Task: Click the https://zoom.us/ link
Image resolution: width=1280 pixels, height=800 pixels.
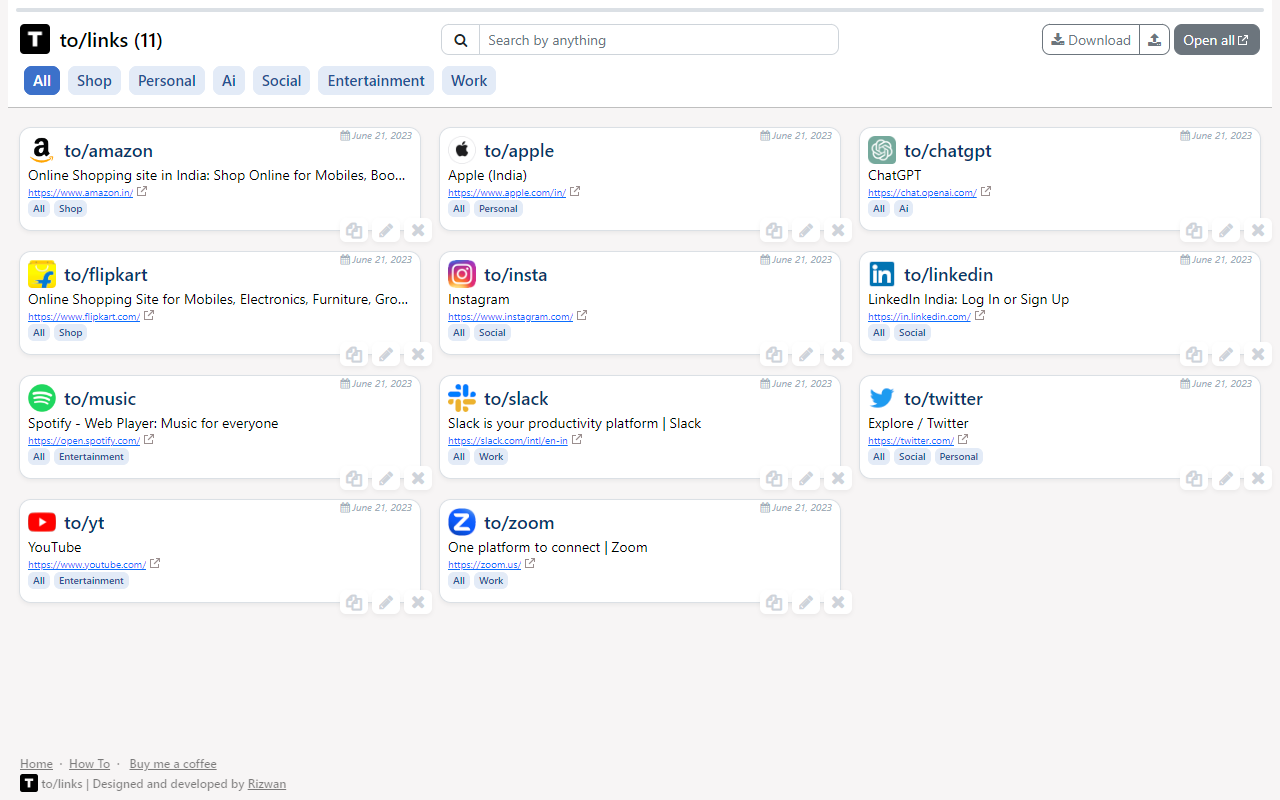Action: tap(484, 565)
